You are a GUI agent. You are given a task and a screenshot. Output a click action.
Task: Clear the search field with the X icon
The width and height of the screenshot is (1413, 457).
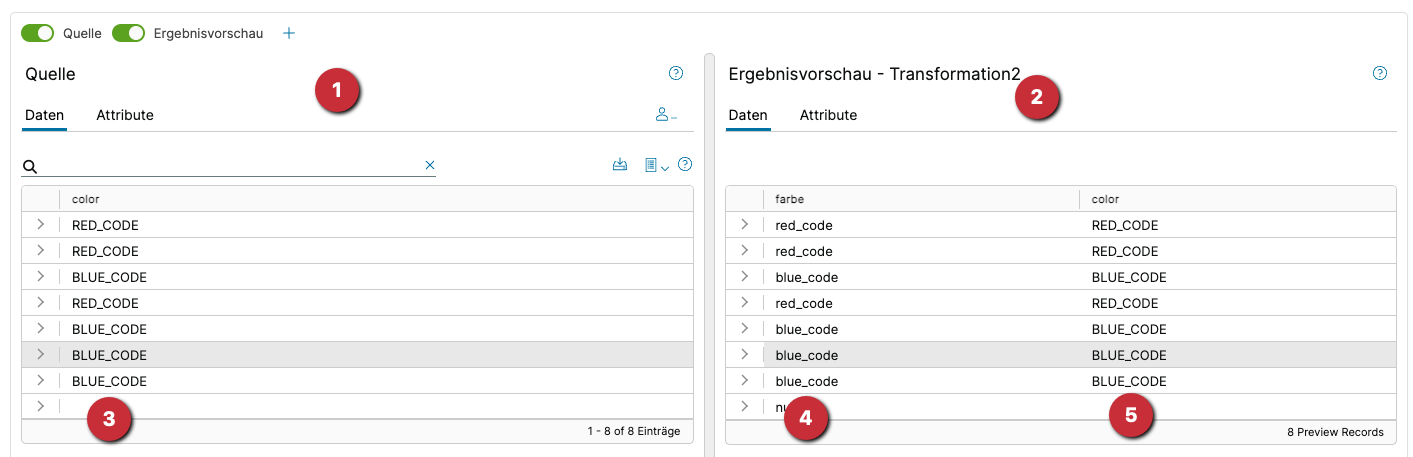click(430, 165)
